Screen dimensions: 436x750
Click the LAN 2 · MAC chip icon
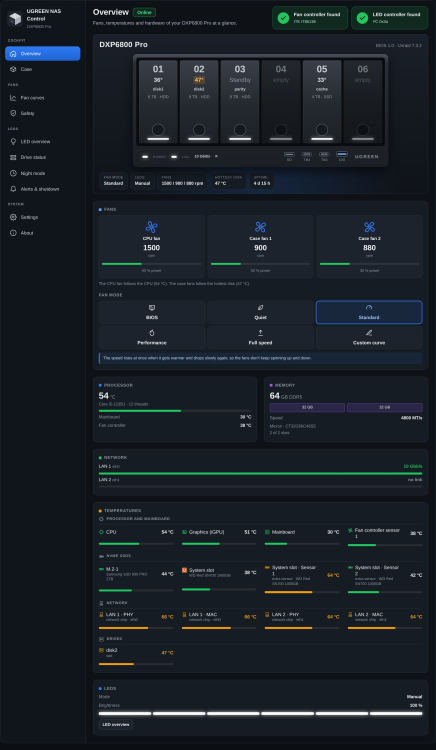pos(350,614)
